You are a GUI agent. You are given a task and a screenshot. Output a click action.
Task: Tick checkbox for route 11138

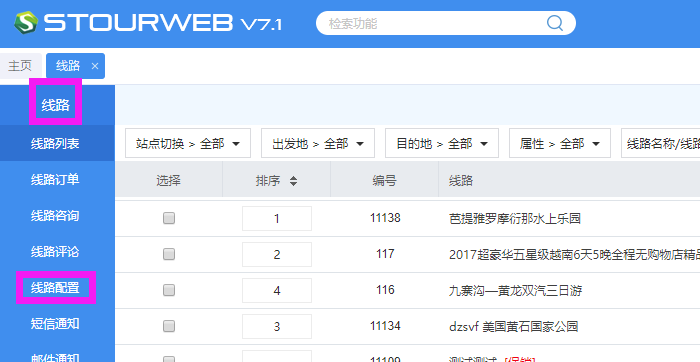coord(169,218)
